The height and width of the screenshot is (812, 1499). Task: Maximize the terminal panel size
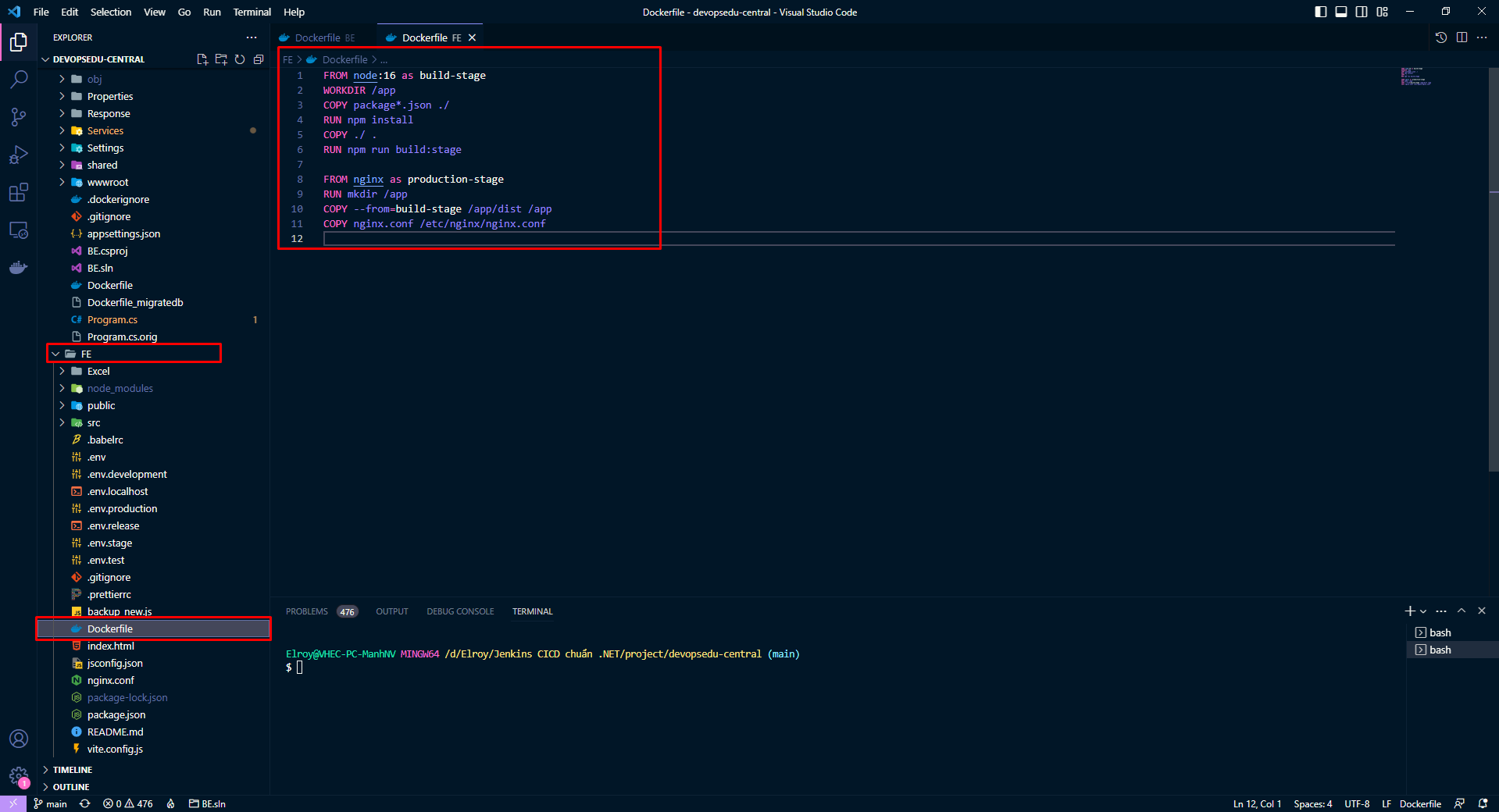[1462, 611]
